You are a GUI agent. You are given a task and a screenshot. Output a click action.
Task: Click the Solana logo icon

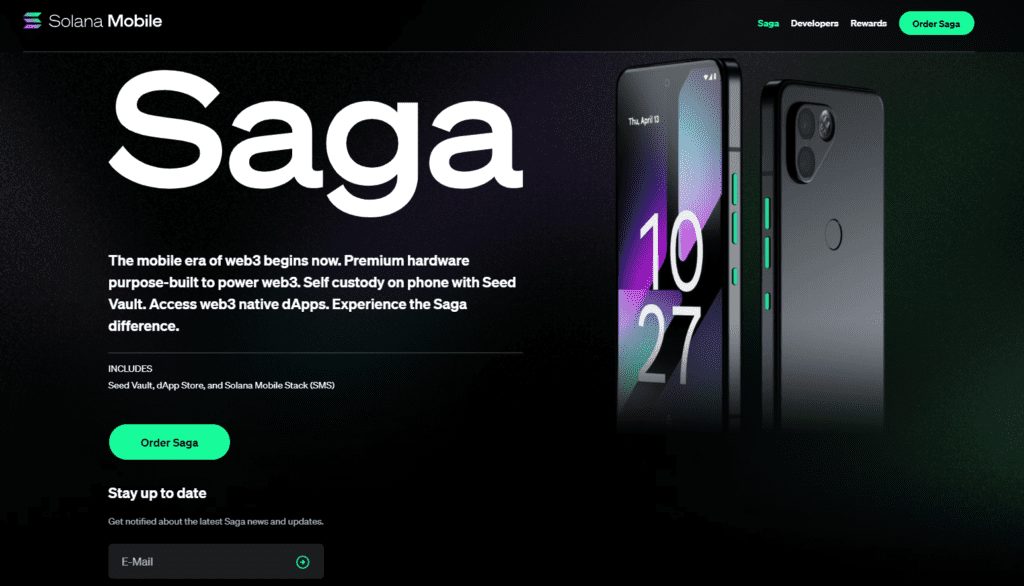[32, 21]
